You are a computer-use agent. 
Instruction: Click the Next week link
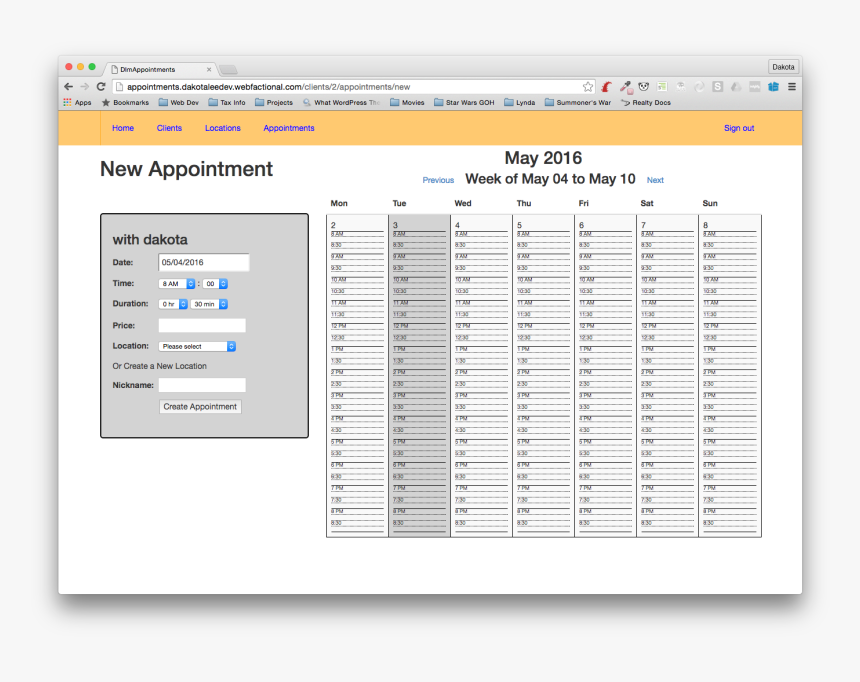pos(655,181)
